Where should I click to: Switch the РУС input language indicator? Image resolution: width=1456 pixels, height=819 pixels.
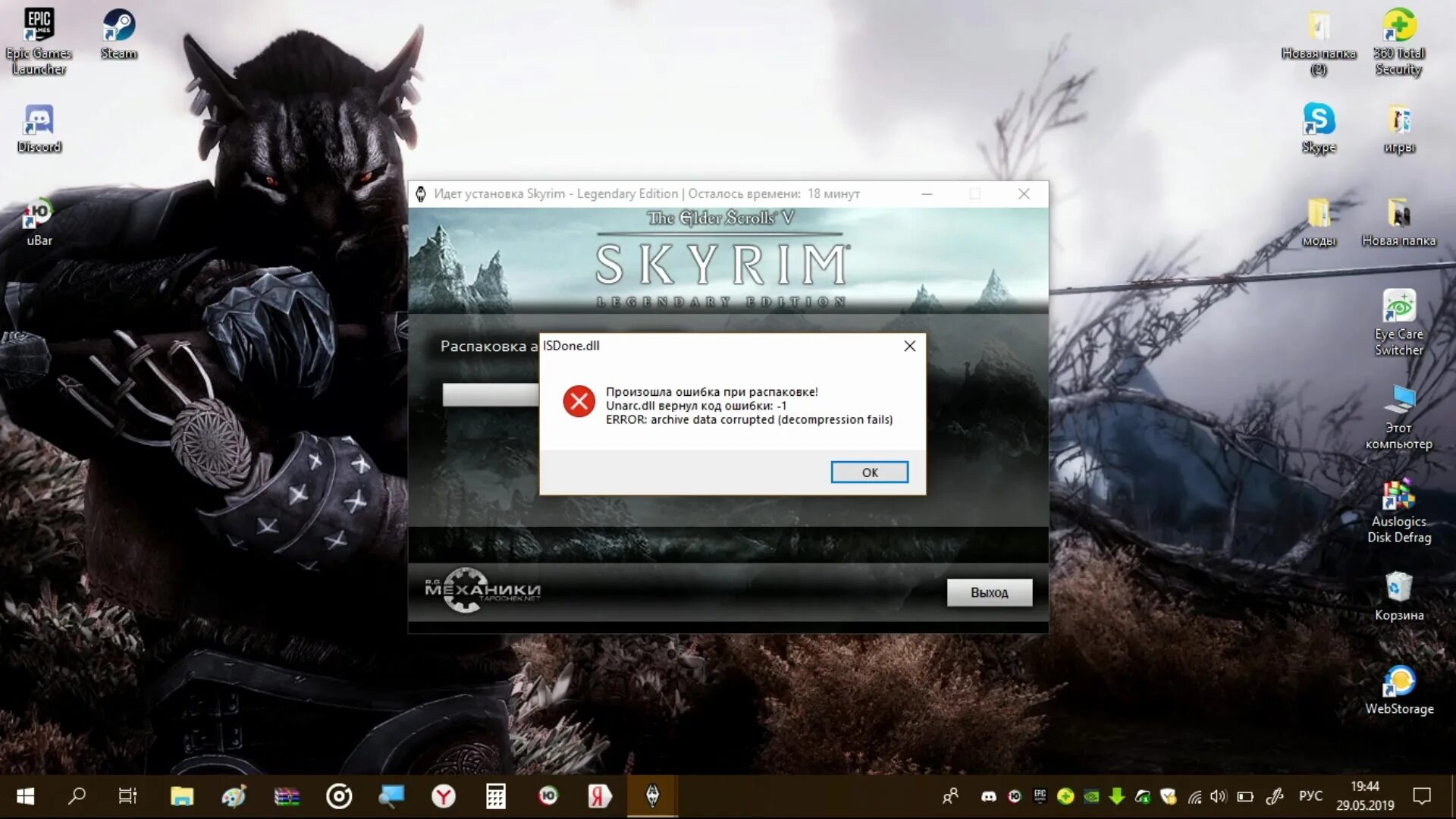click(x=1310, y=796)
